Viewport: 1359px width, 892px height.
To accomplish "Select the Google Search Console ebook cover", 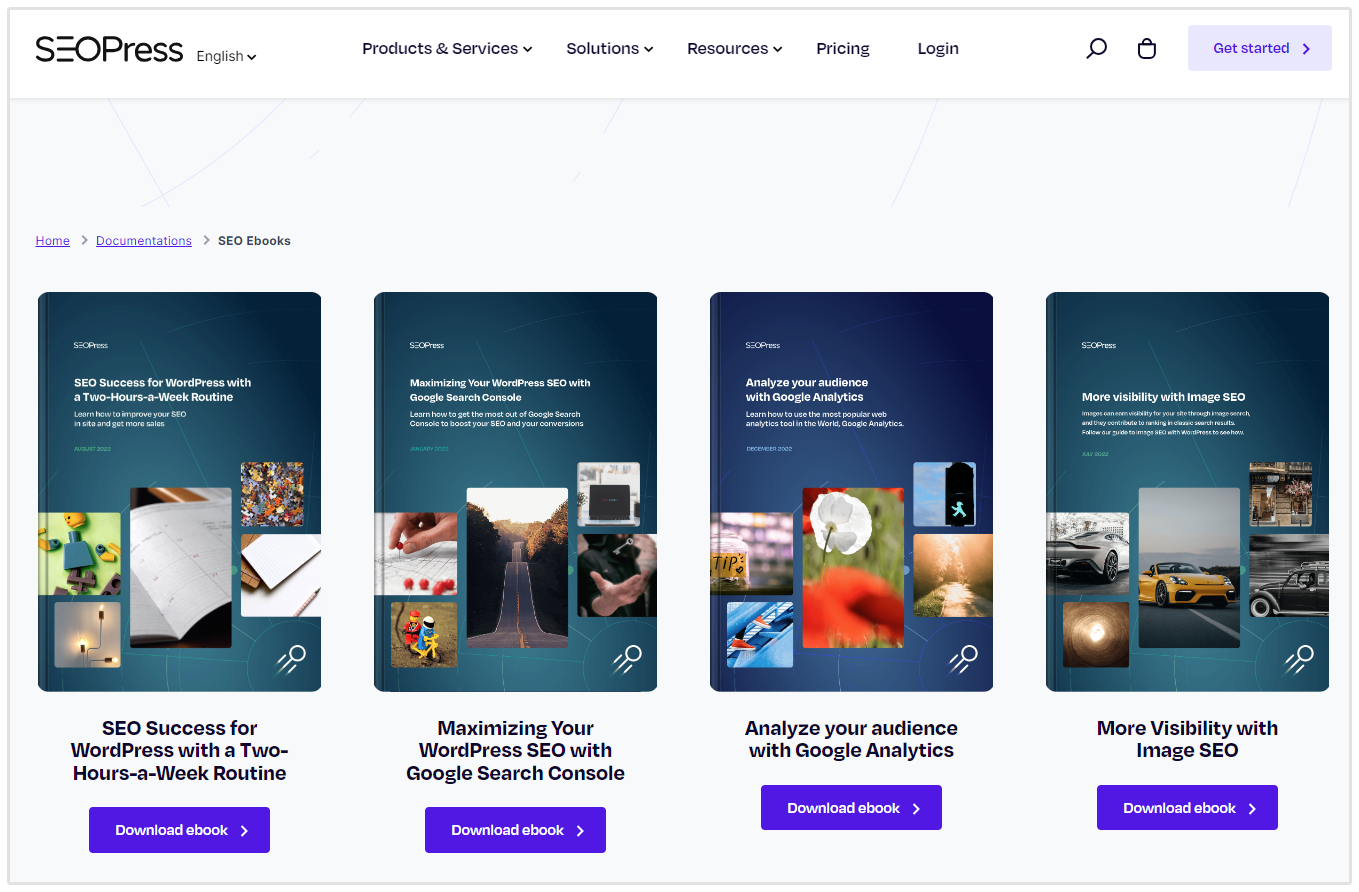I will point(515,492).
